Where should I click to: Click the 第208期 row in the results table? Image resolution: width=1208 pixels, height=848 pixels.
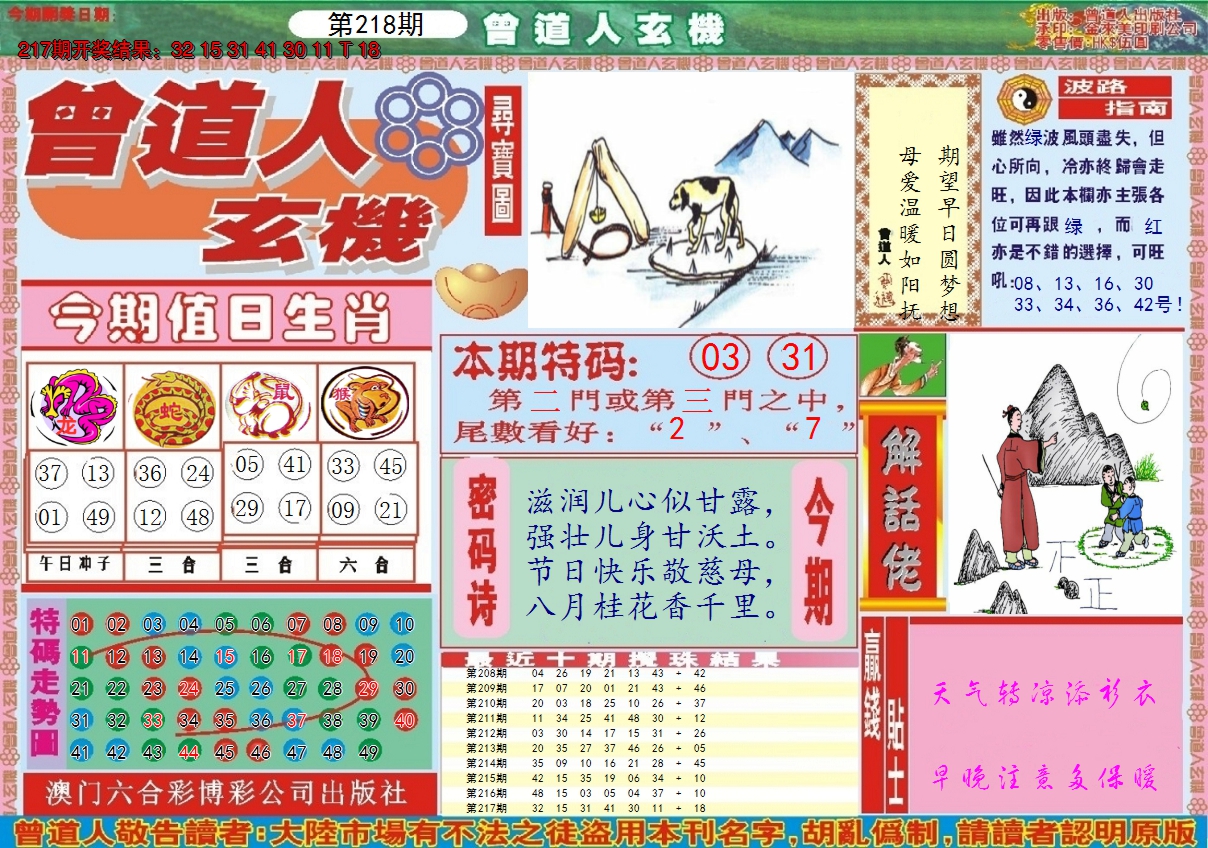(650, 673)
